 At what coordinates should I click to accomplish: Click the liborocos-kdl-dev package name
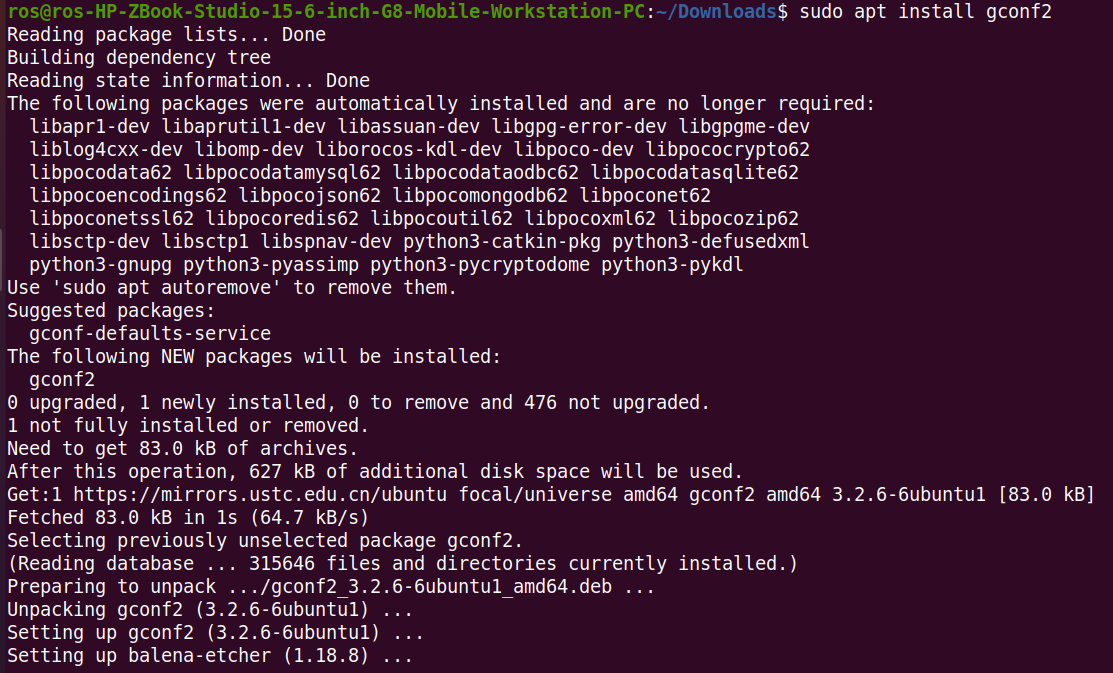(409, 149)
